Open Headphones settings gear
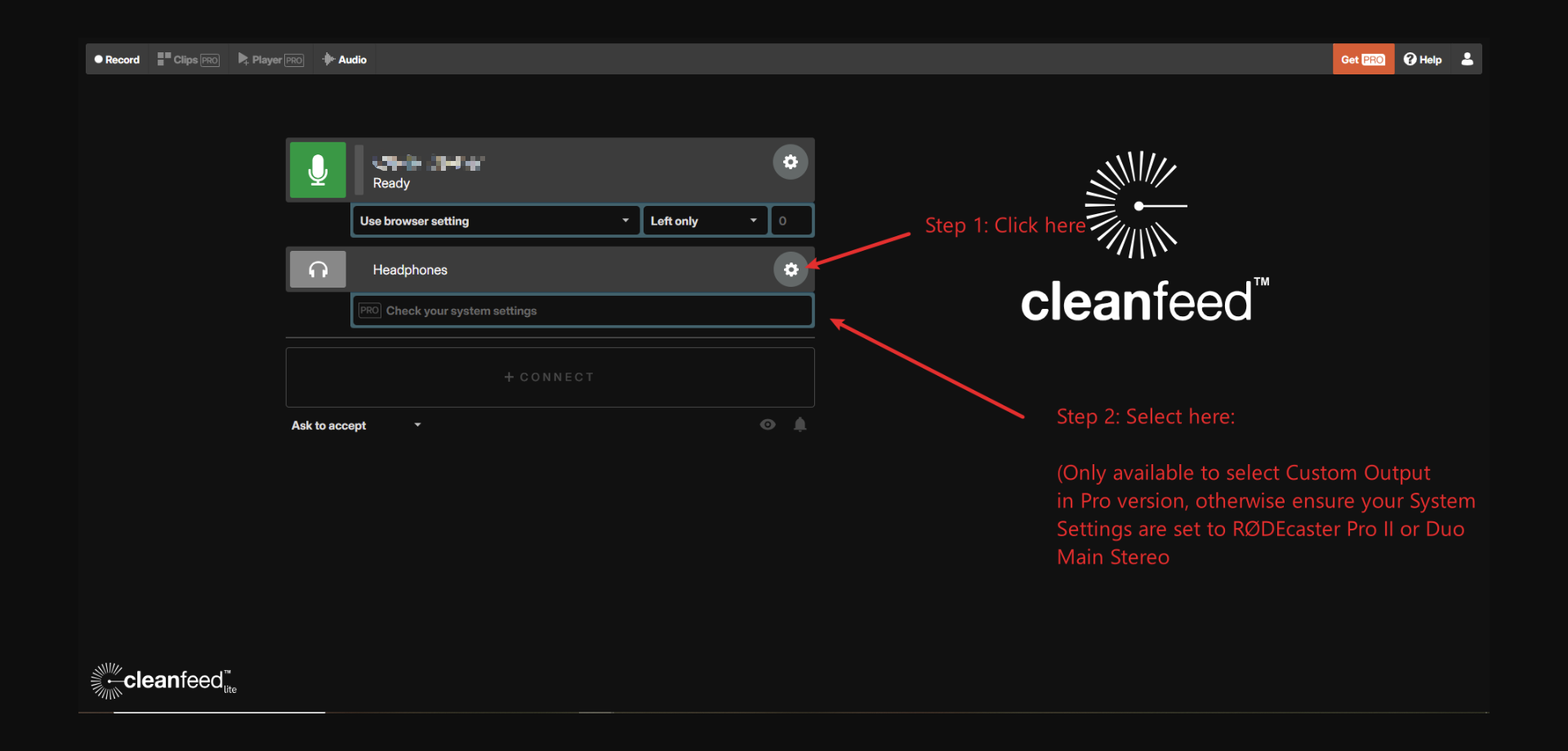Image resolution: width=1568 pixels, height=751 pixels. click(791, 270)
